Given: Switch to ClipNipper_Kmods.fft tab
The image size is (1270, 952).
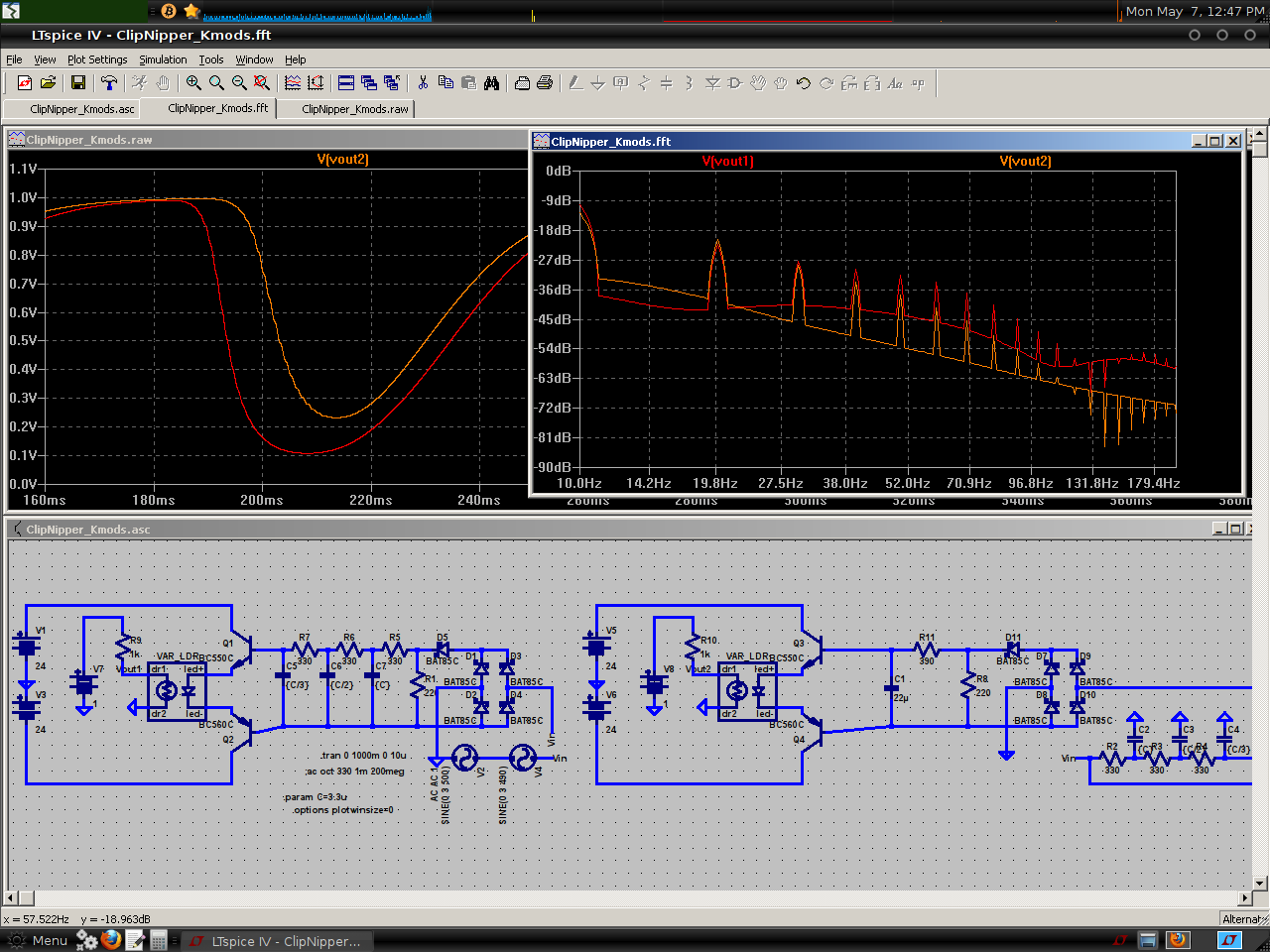Looking at the screenshot, I should (208, 108).
